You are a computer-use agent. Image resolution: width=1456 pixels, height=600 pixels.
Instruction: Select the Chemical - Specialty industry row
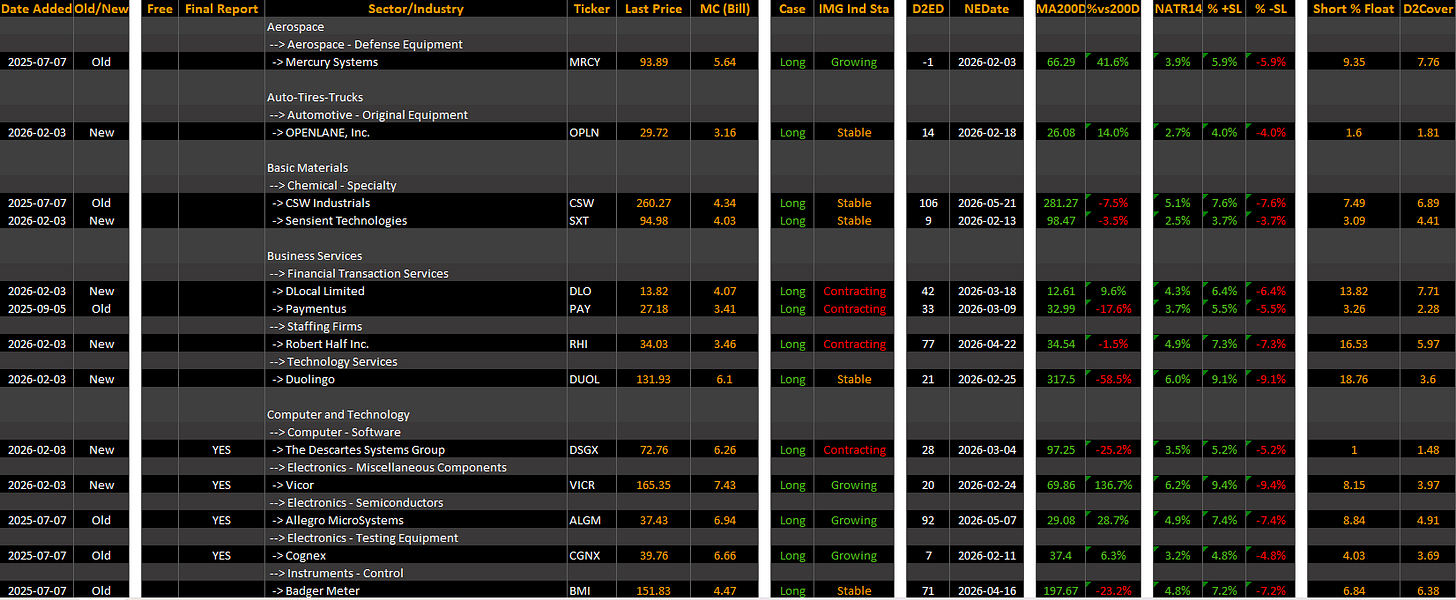click(332, 185)
